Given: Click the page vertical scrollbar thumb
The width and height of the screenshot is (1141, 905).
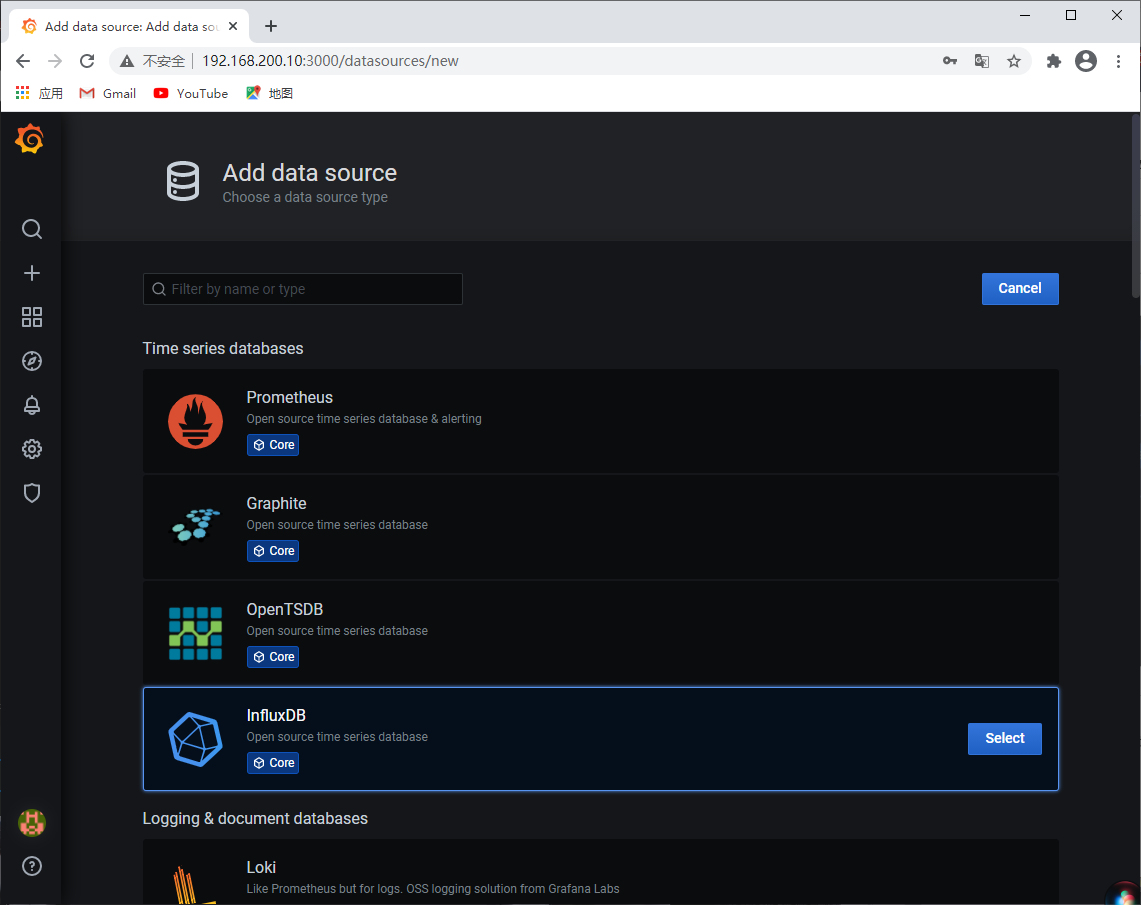Looking at the screenshot, I should pyautogui.click(x=1136, y=205).
